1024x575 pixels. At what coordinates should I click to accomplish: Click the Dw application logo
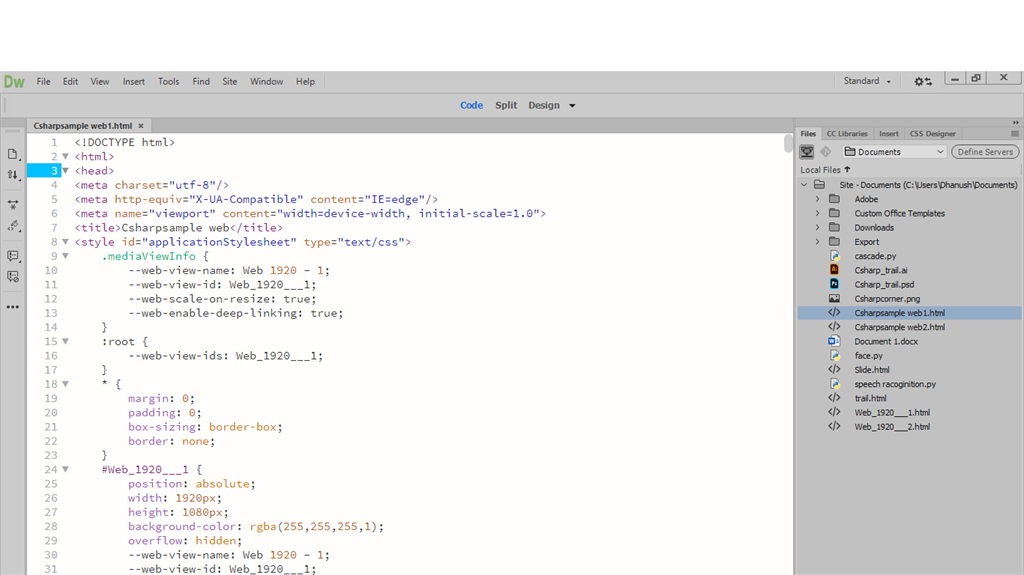(x=14, y=82)
